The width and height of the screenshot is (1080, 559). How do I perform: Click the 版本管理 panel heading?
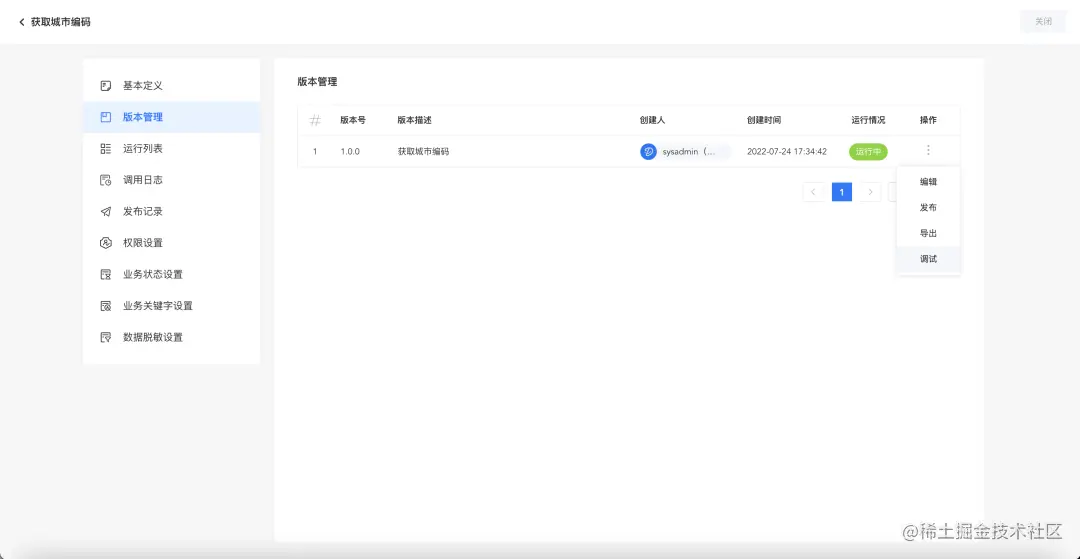[x=318, y=82]
